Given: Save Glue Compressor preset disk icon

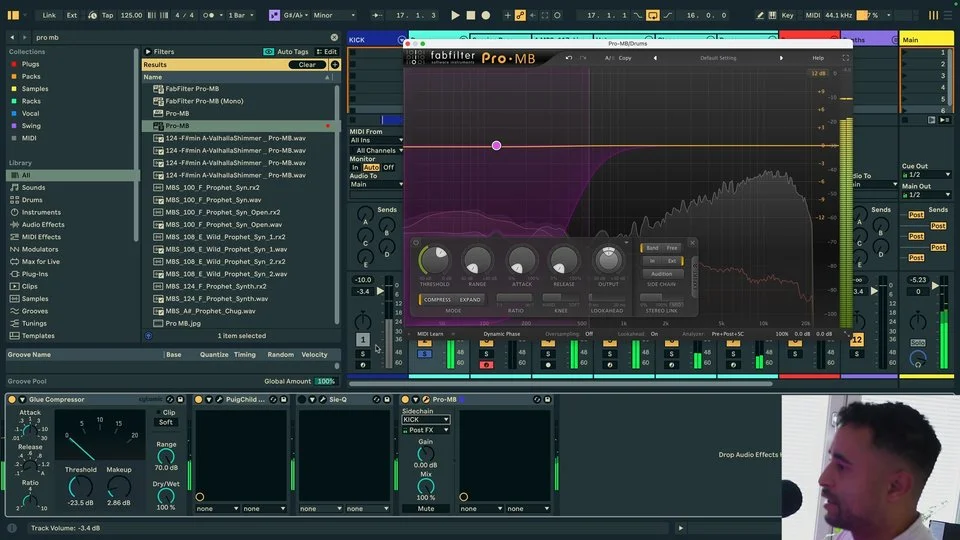Looking at the screenshot, I should [x=181, y=400].
